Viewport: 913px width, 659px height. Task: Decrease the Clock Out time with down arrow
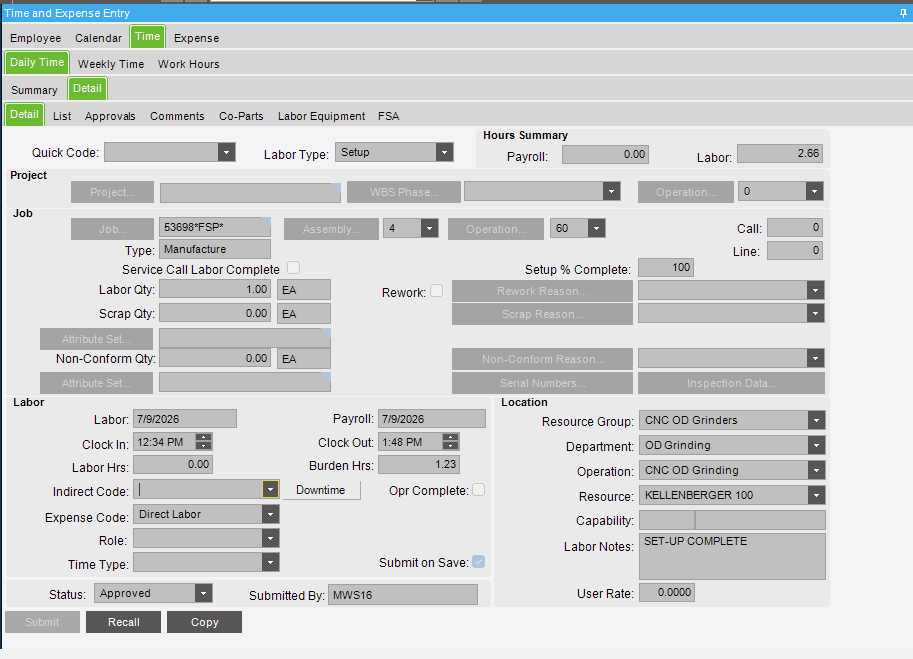450,446
